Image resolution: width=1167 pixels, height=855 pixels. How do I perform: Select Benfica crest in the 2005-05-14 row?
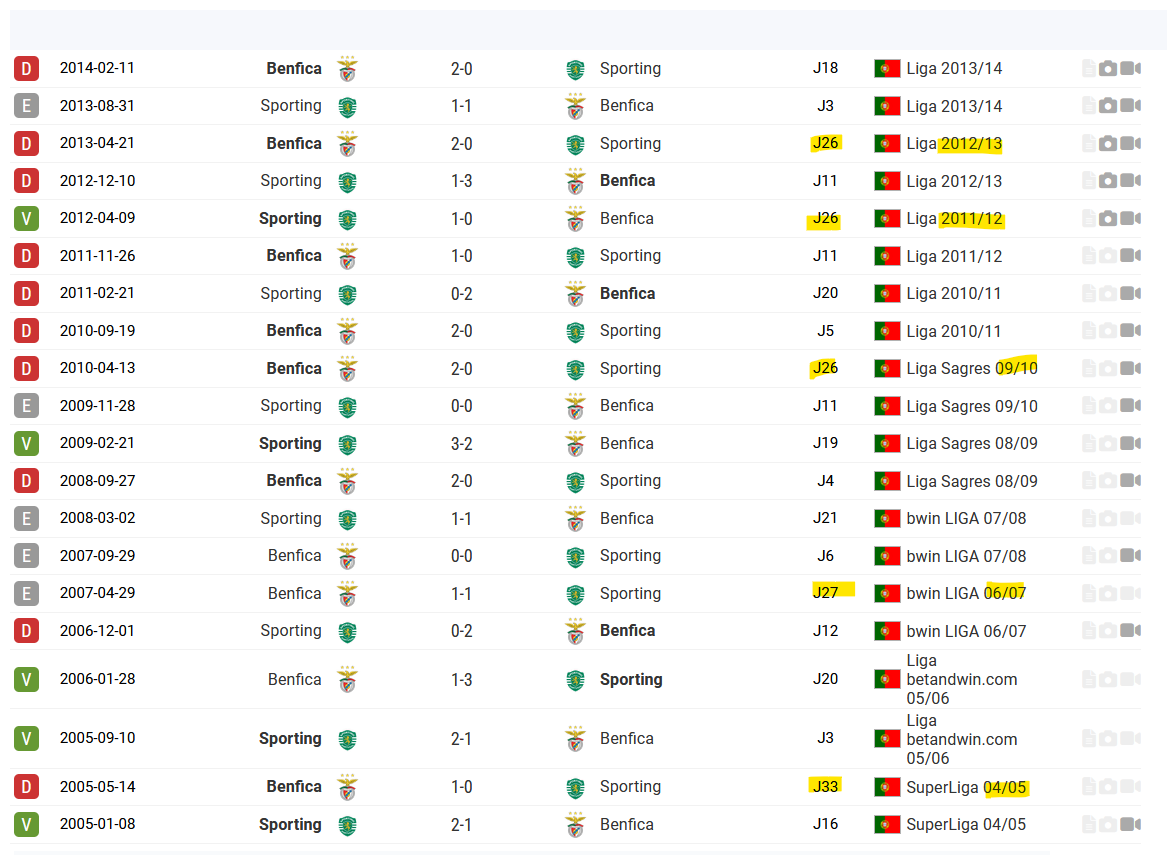click(x=348, y=787)
